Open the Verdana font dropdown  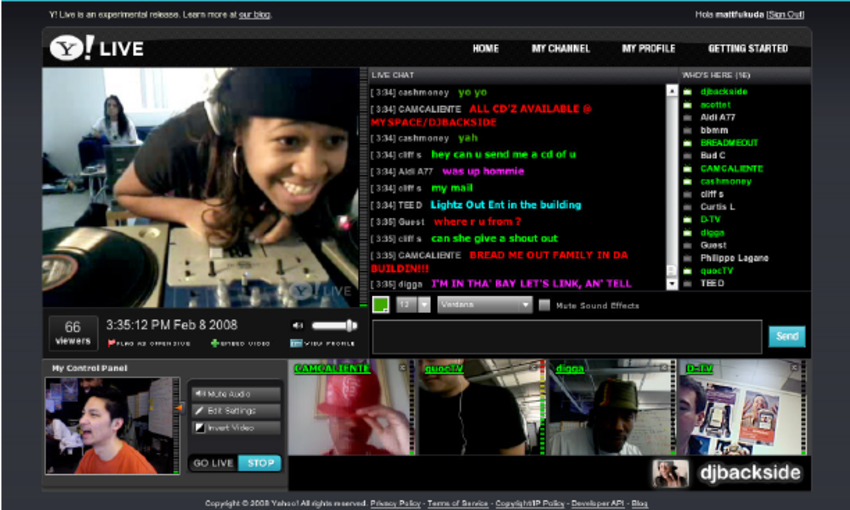pyautogui.click(x=485, y=305)
